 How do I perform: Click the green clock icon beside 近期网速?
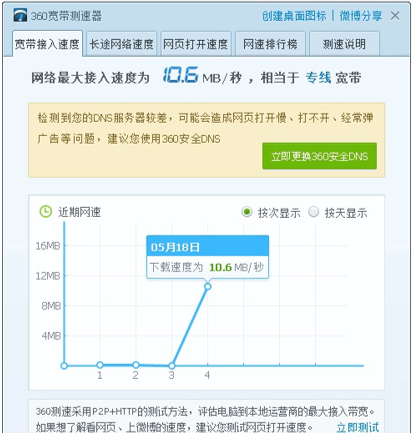[46, 212]
